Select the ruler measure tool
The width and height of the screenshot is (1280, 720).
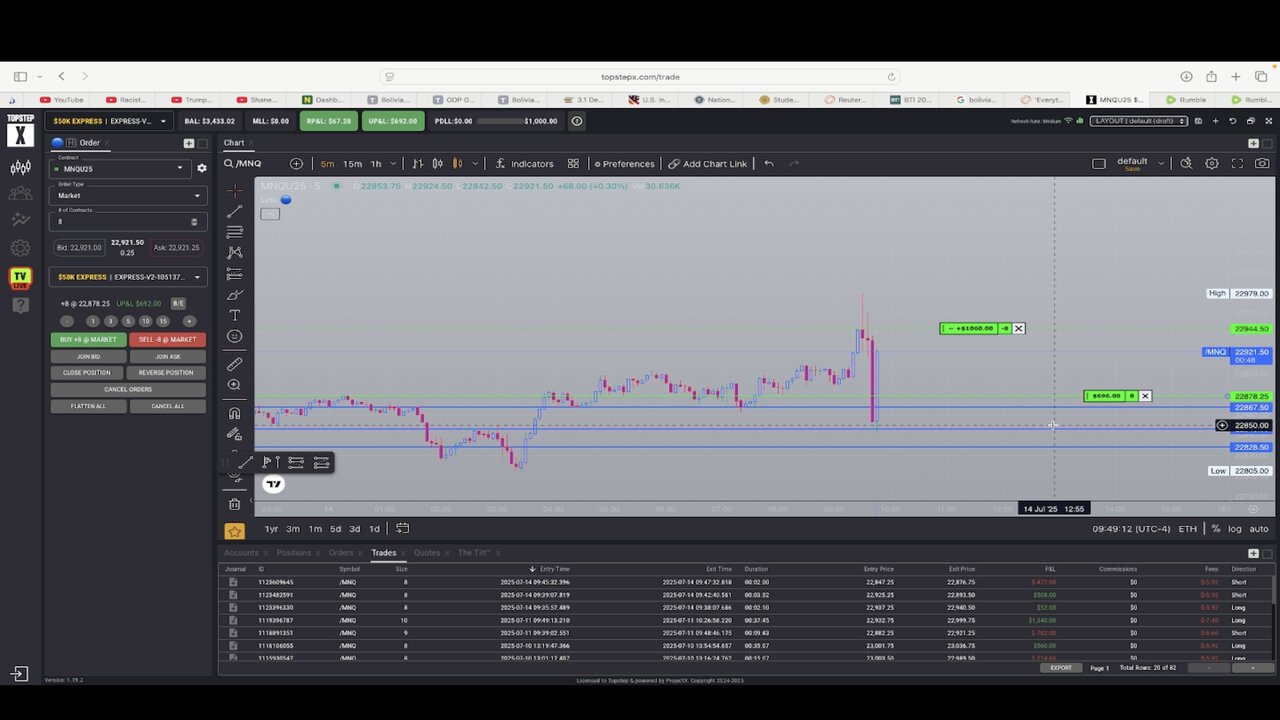234,364
